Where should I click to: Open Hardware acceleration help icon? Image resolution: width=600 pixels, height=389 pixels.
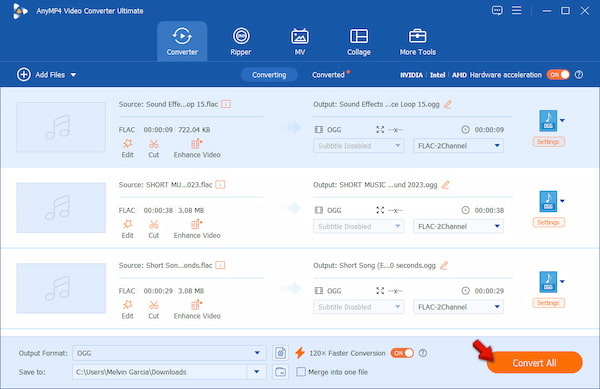(x=579, y=75)
